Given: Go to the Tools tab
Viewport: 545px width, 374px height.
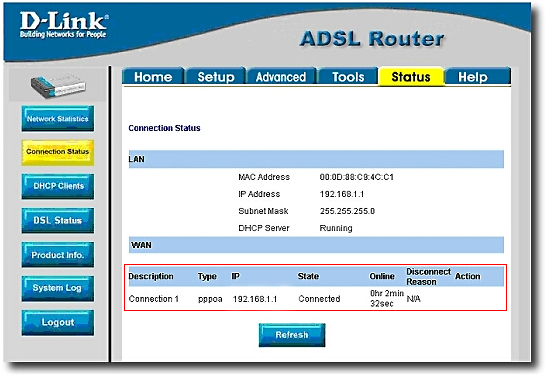Looking at the screenshot, I should pyautogui.click(x=348, y=76).
